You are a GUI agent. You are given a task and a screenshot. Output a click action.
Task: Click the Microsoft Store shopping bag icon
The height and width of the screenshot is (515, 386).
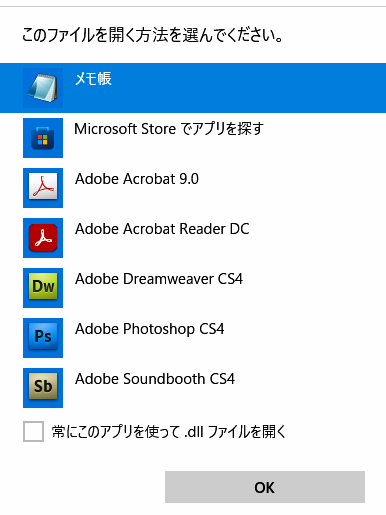point(43,138)
